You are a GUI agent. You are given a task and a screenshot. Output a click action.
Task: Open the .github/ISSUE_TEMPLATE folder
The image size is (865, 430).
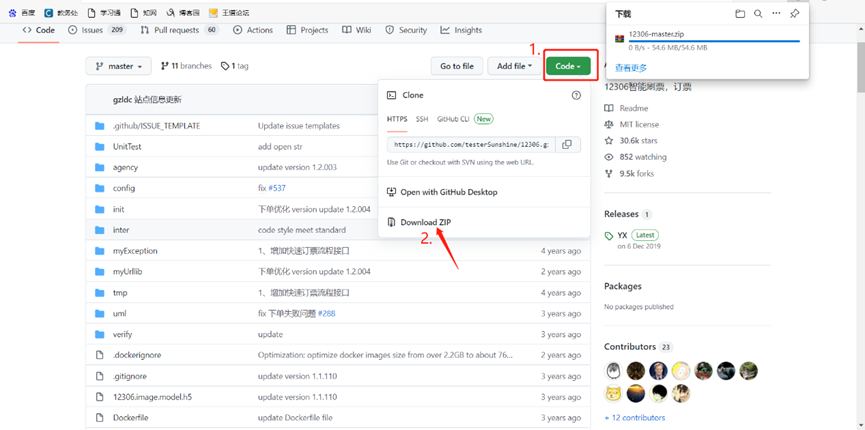(x=156, y=126)
